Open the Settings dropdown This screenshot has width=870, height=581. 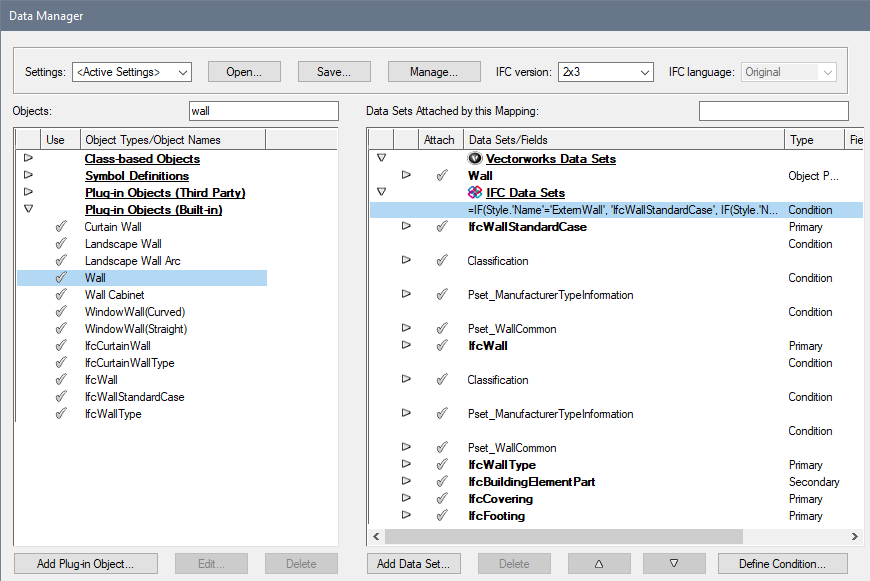coord(131,72)
